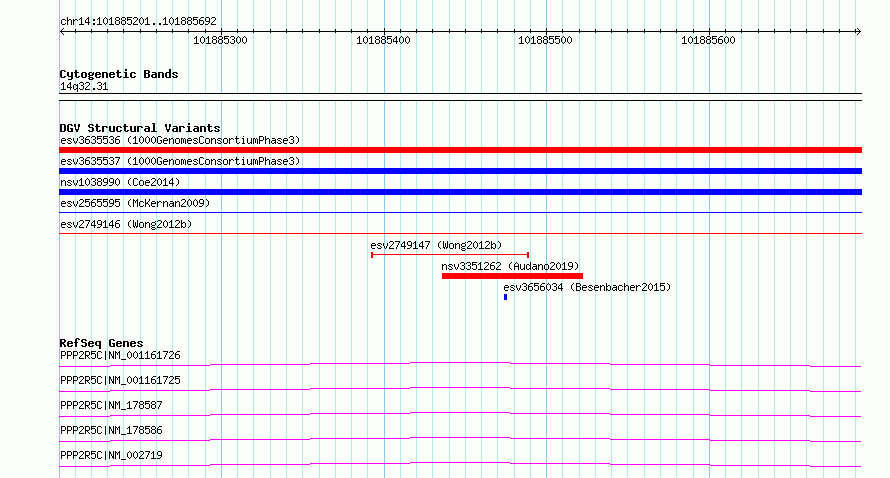Click the ruler's right arrowhead
This screenshot has width=890, height=478.
point(859,32)
